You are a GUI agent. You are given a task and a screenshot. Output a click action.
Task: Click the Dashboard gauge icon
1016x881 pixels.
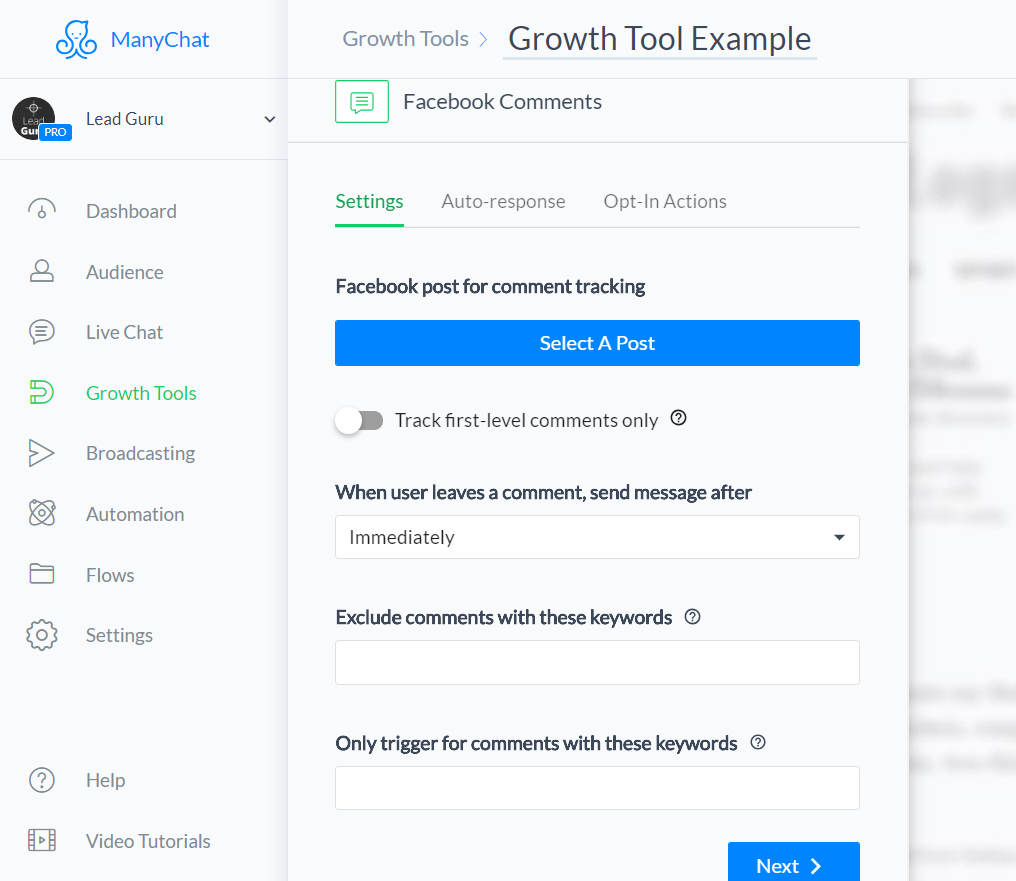tap(42, 211)
